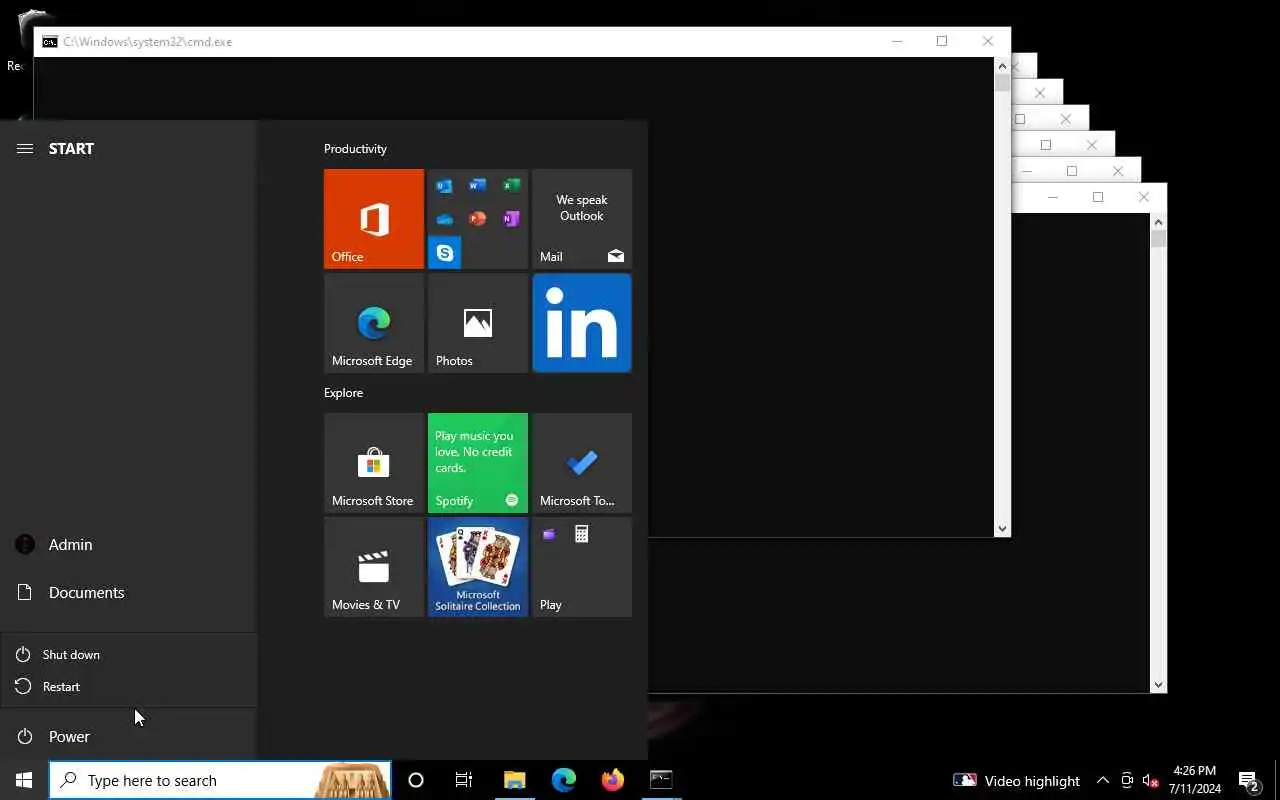This screenshot has width=1280, height=800.
Task: Minimize the front cmd.exe window
Action: point(897,41)
